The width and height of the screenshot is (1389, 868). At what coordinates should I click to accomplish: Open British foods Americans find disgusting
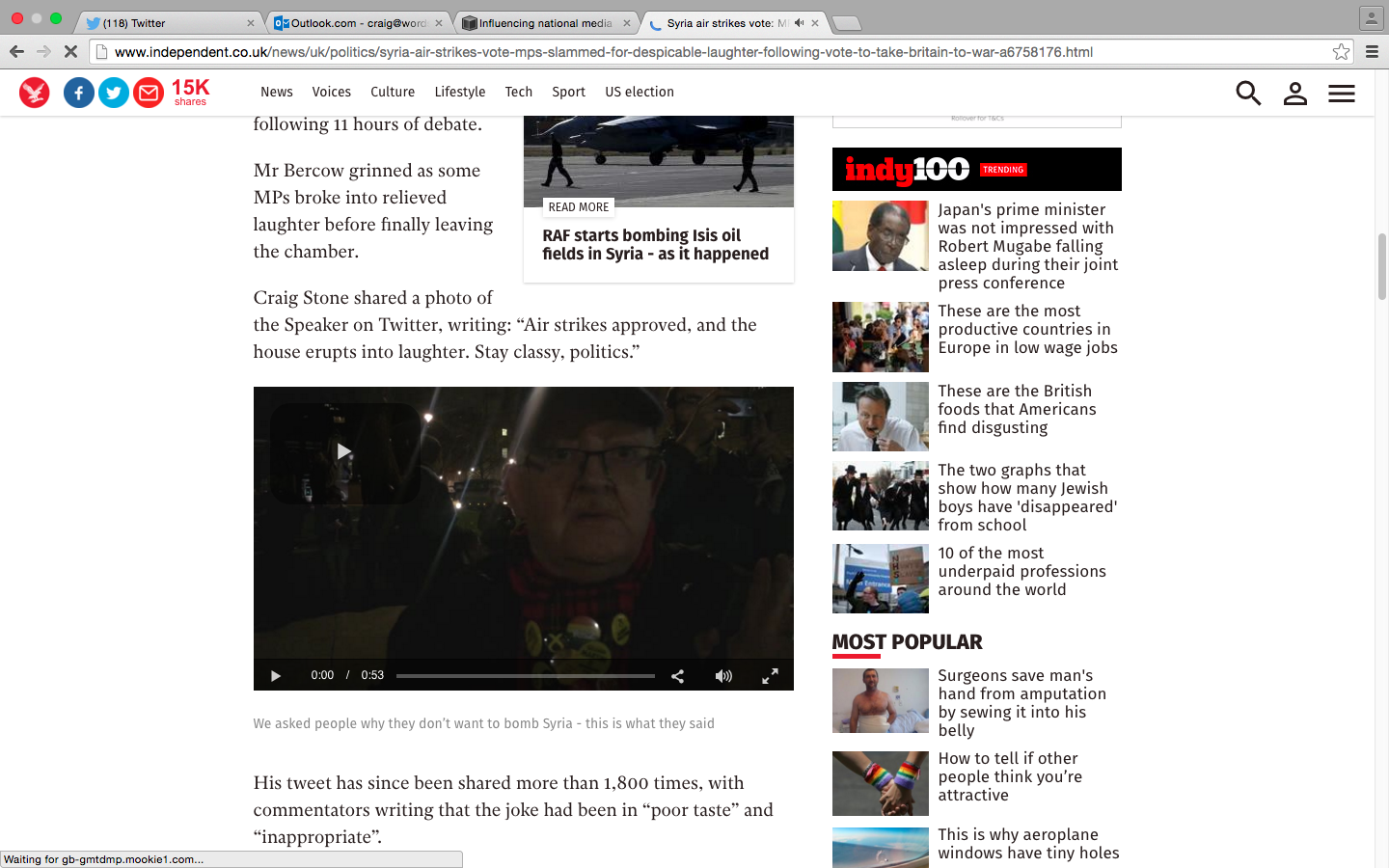coord(1018,409)
